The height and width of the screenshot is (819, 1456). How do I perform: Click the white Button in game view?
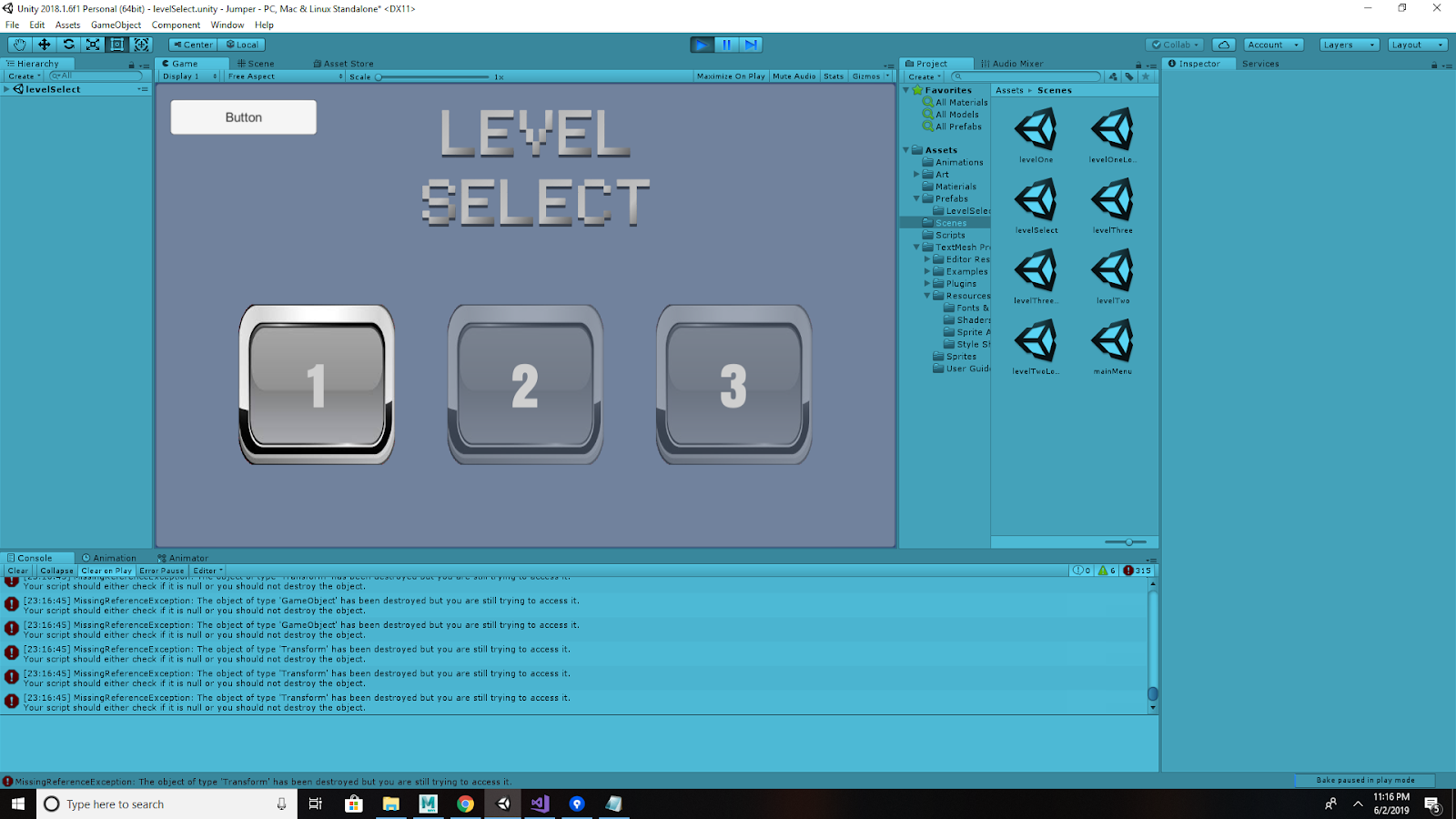pos(244,117)
